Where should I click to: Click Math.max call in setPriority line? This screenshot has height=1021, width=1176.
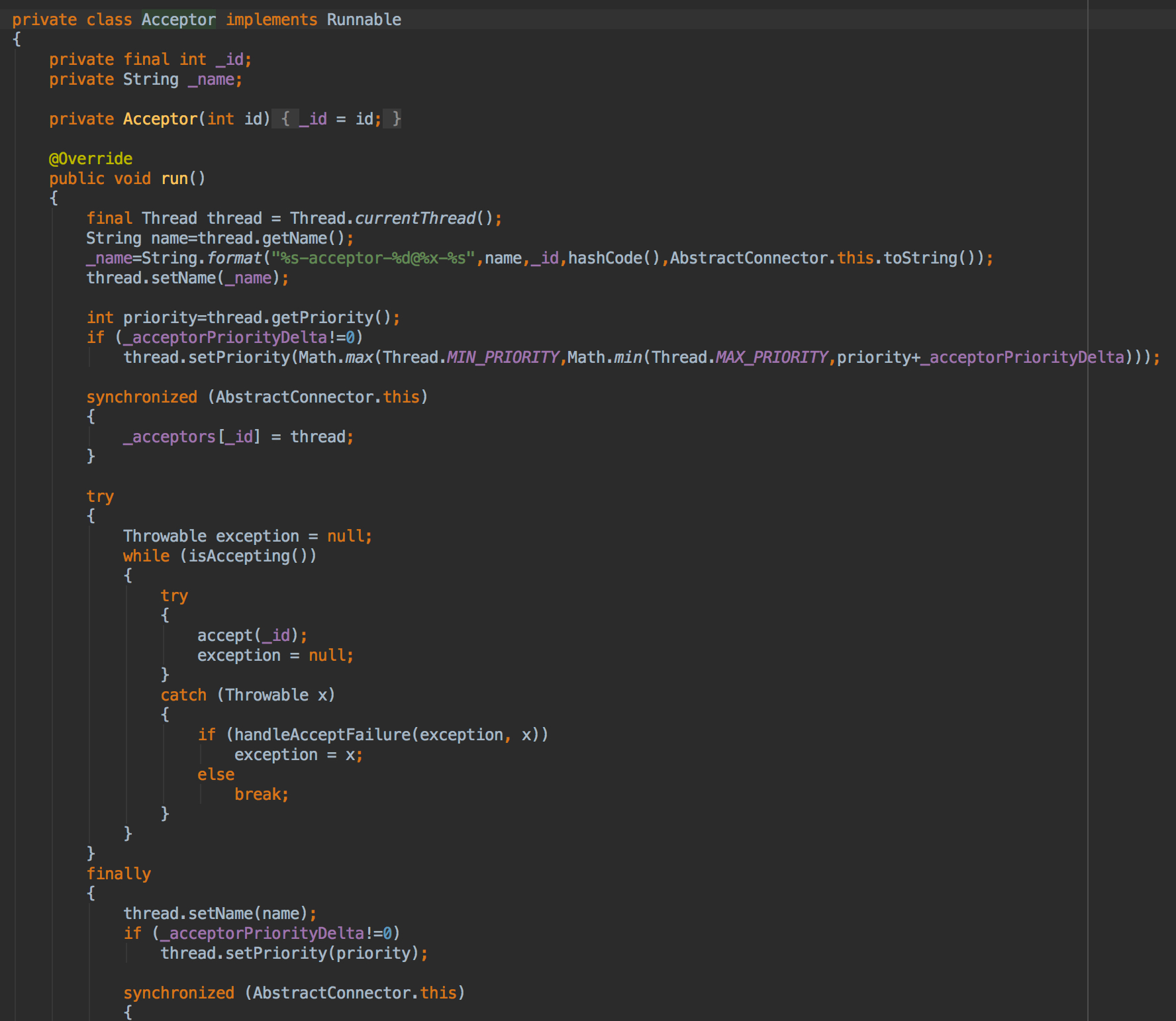(336, 358)
